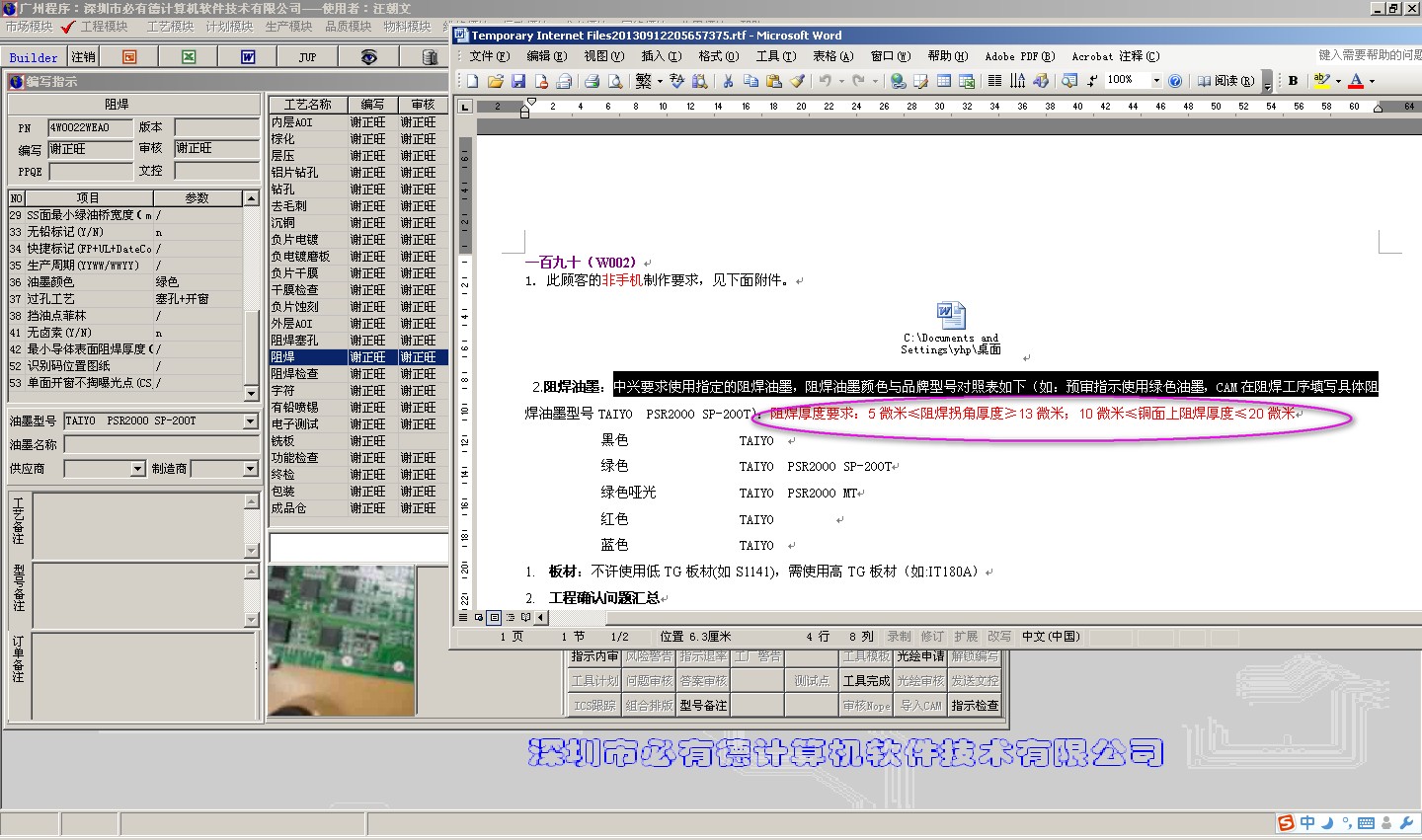Create new blank document in Word

click(x=472, y=81)
